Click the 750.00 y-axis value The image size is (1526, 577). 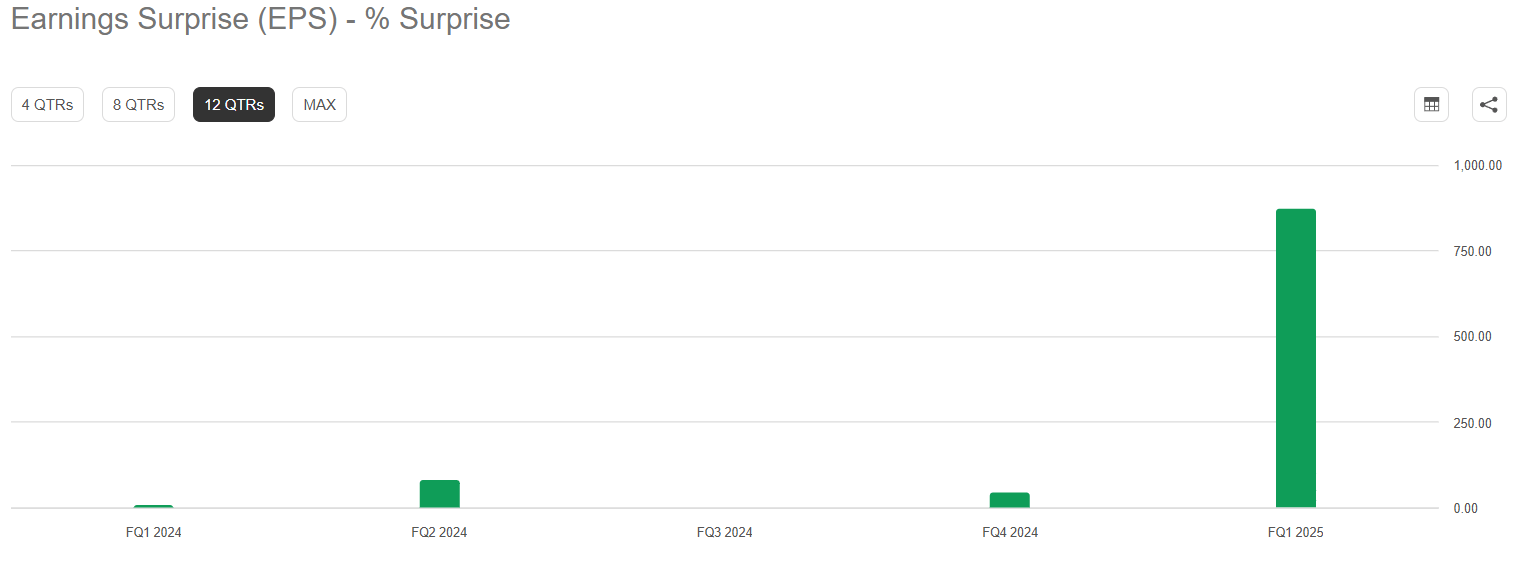(x=1472, y=251)
